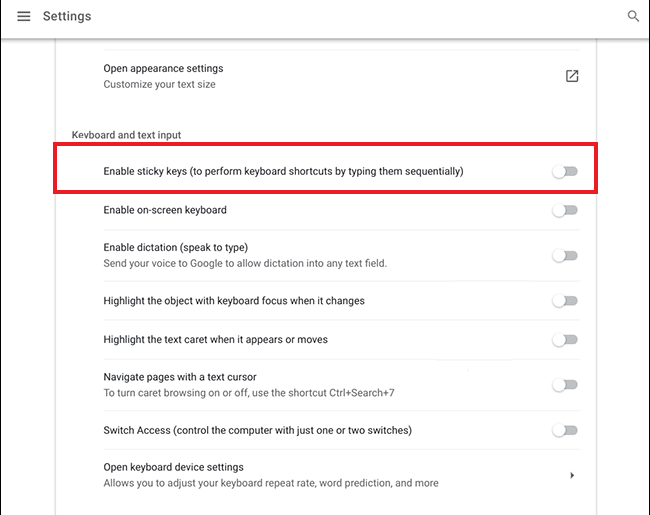Enable dictation speak to type toggle
This screenshot has height=515, width=650.
pyautogui.click(x=565, y=255)
